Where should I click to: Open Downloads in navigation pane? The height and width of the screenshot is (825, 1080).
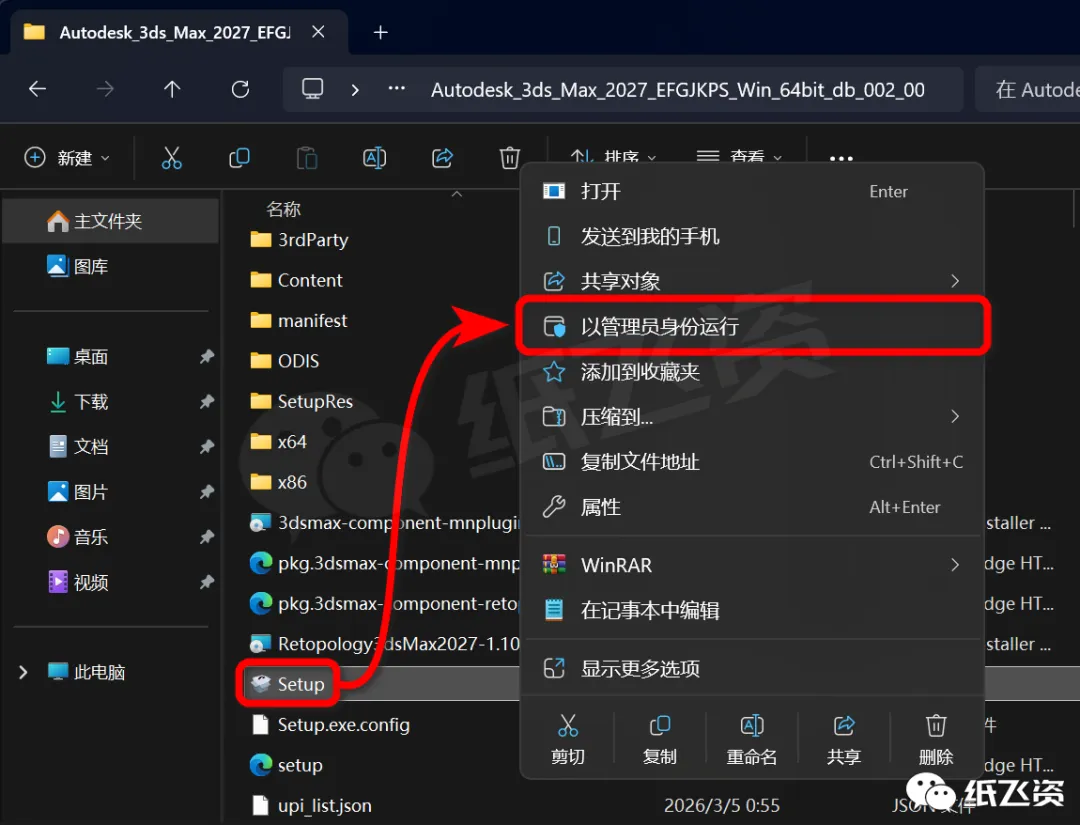(x=110, y=401)
